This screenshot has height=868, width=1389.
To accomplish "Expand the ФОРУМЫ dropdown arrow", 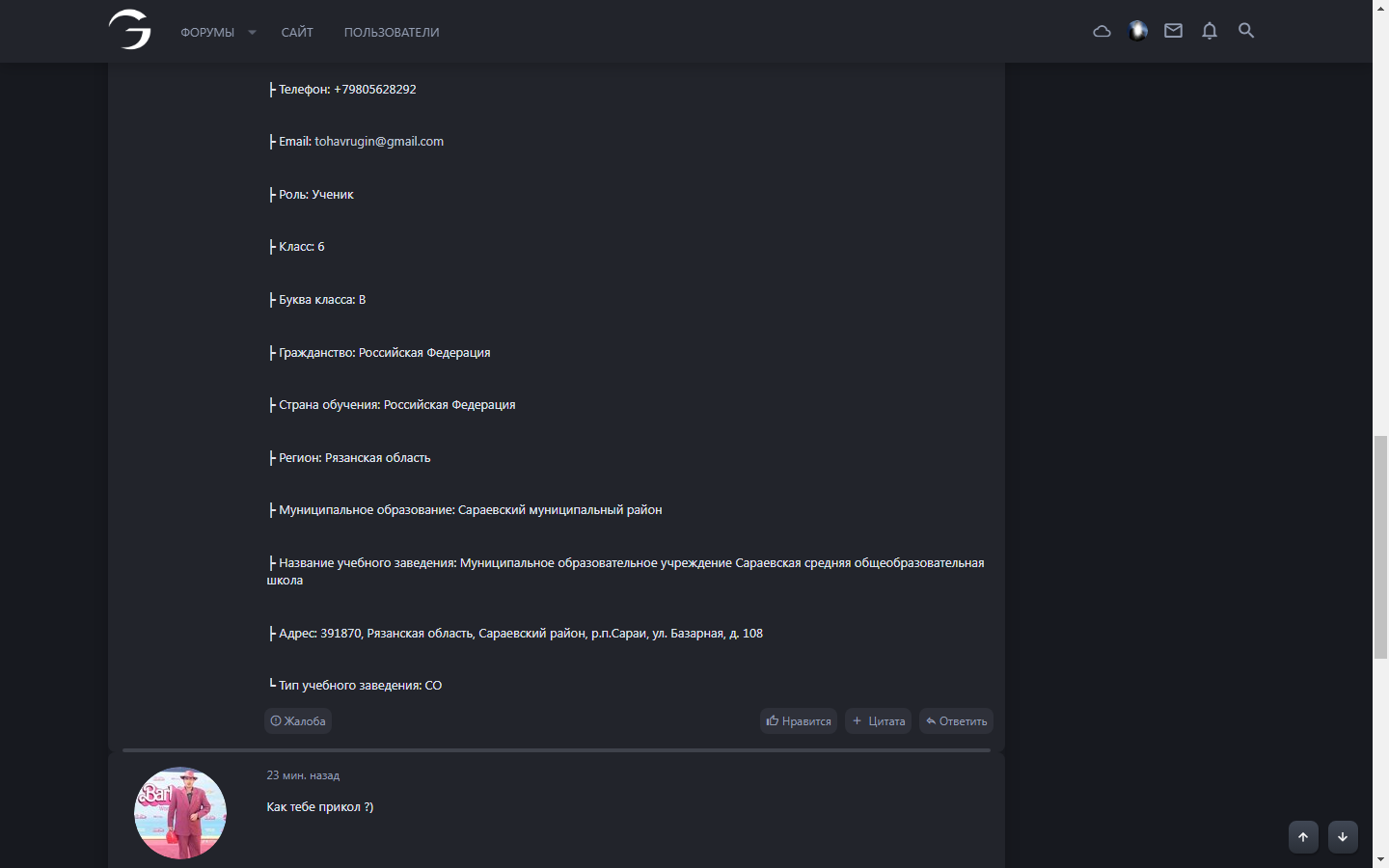I will click(252, 33).
